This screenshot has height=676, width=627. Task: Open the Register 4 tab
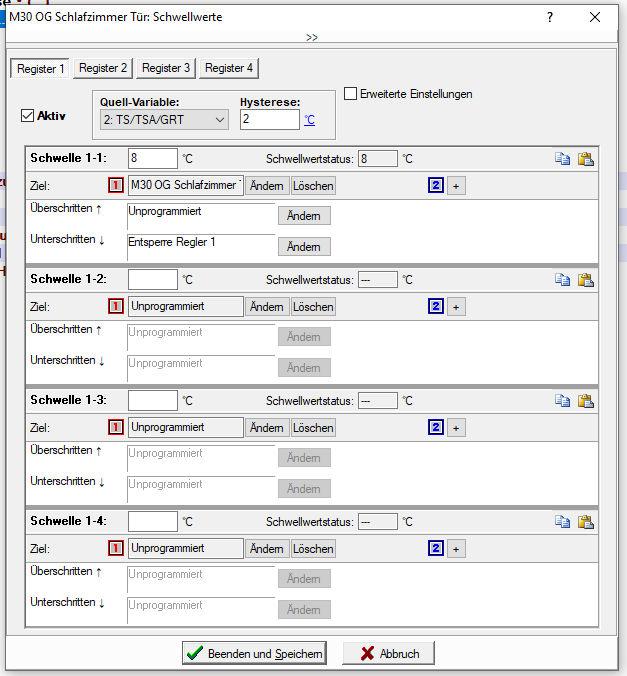pyautogui.click(x=229, y=68)
